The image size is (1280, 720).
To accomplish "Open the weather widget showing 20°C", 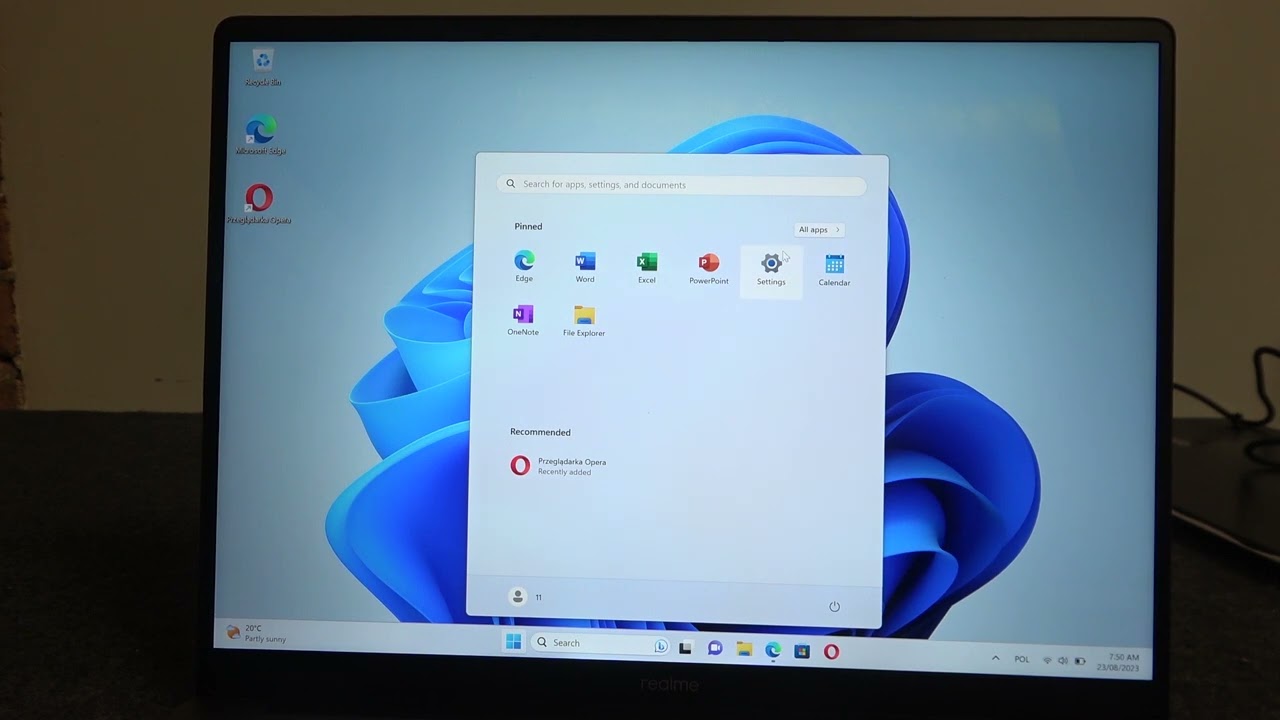I will click(x=256, y=633).
